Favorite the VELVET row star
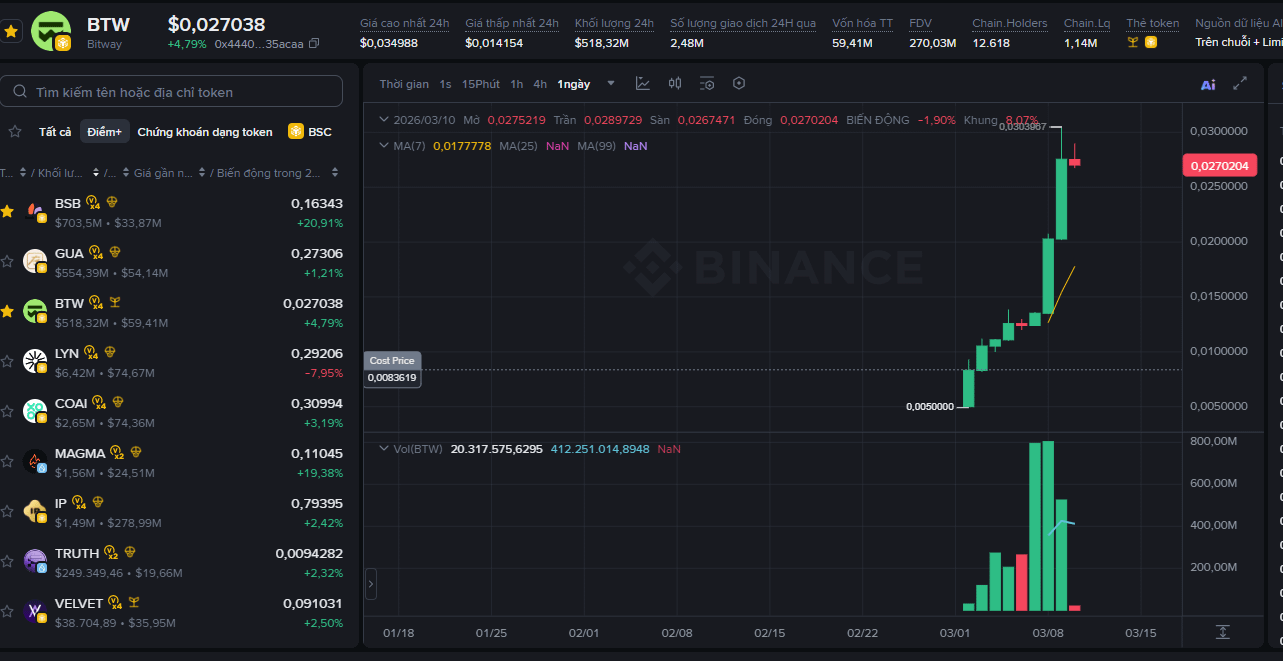The image size is (1283, 661). (x=8, y=611)
